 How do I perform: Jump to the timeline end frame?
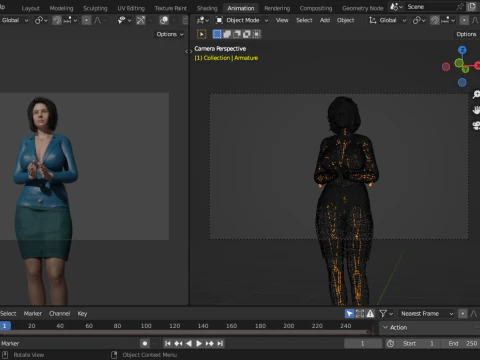[x=220, y=343]
